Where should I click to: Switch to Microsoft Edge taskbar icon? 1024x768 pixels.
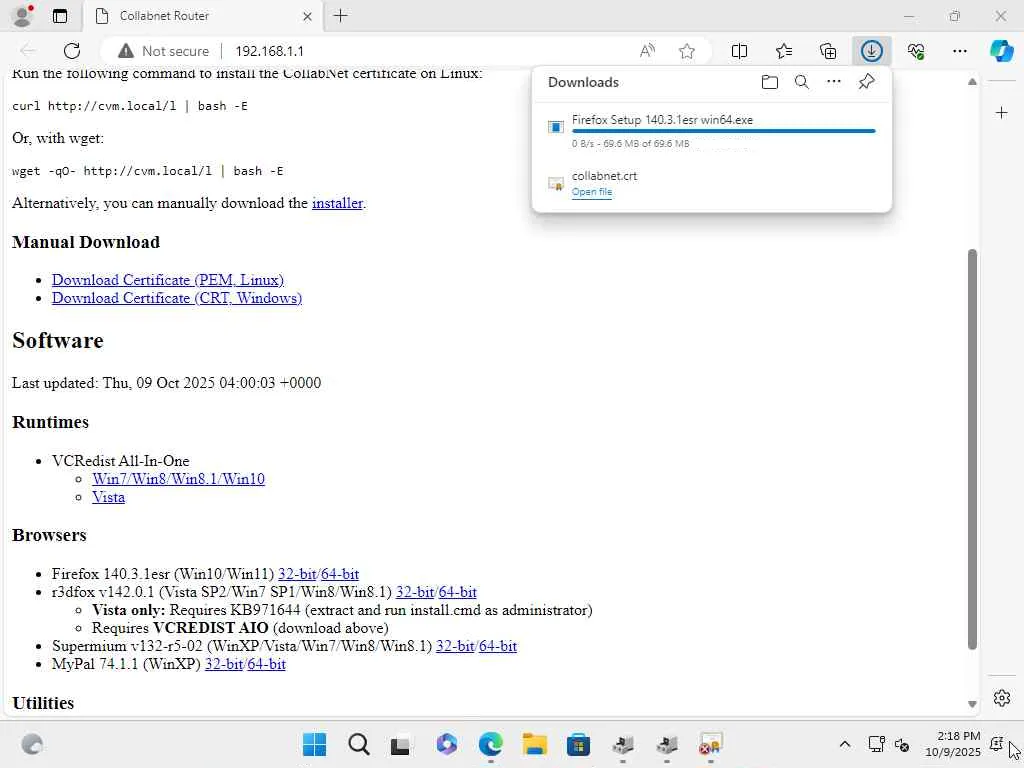point(490,744)
